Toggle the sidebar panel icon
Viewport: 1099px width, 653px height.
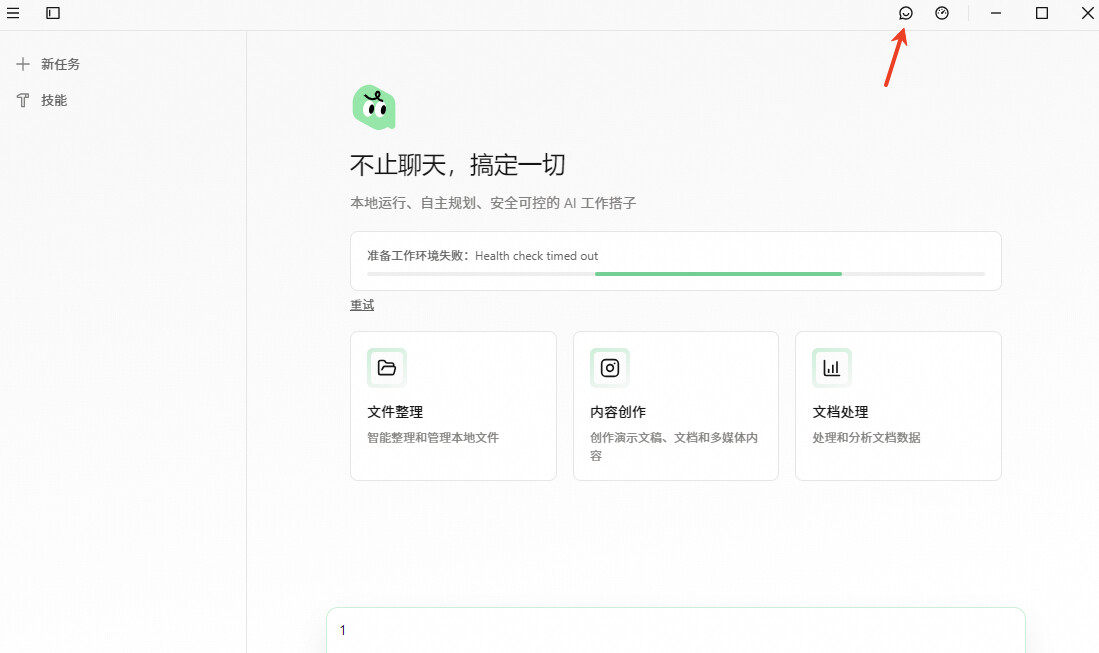53,13
